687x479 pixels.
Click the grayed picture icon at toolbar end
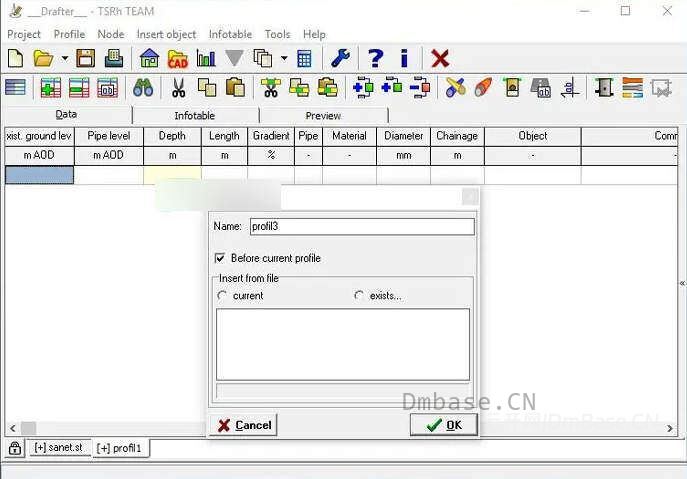pyautogui.click(x=661, y=87)
